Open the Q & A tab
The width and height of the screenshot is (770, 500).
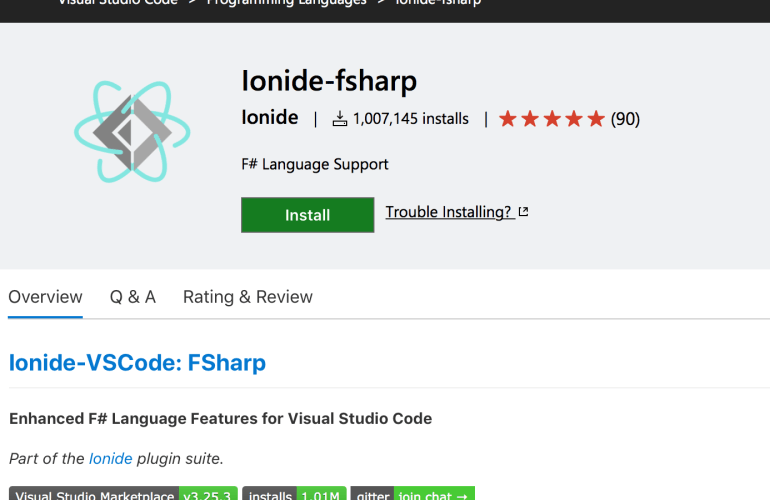[x=133, y=297]
